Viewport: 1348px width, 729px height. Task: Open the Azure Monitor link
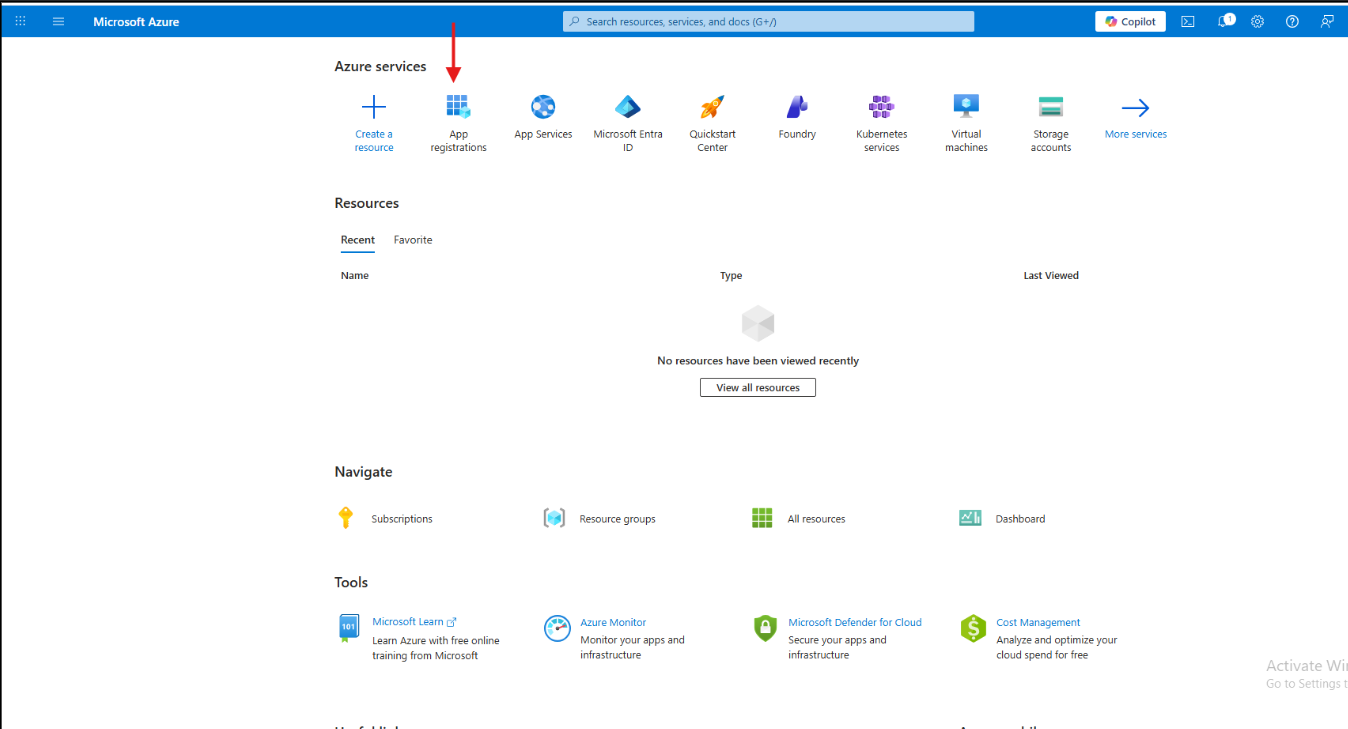613,622
